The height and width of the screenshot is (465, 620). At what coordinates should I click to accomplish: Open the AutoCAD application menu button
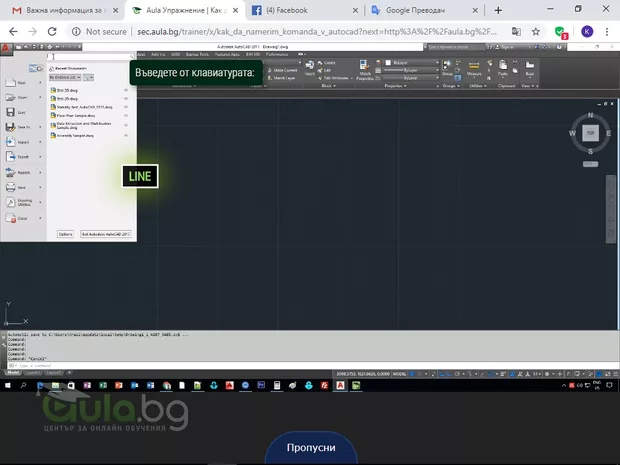click(6, 48)
